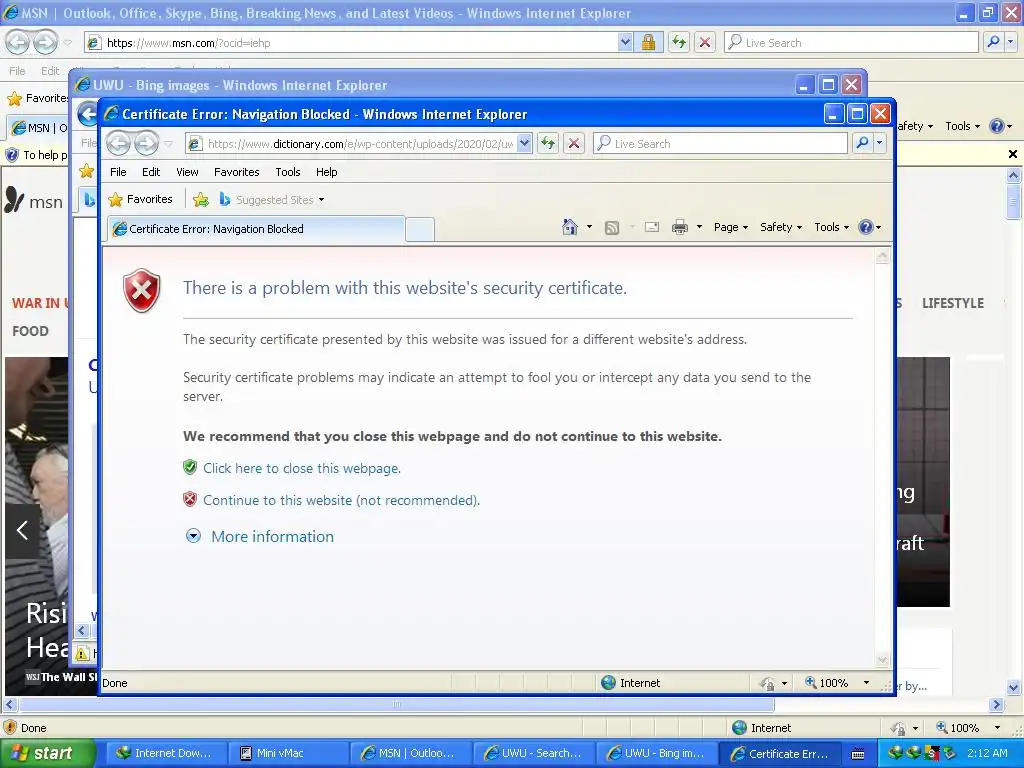Viewport: 1024px width, 768px height.
Task: Click Add to Favorites Bar icon
Action: tap(200, 199)
